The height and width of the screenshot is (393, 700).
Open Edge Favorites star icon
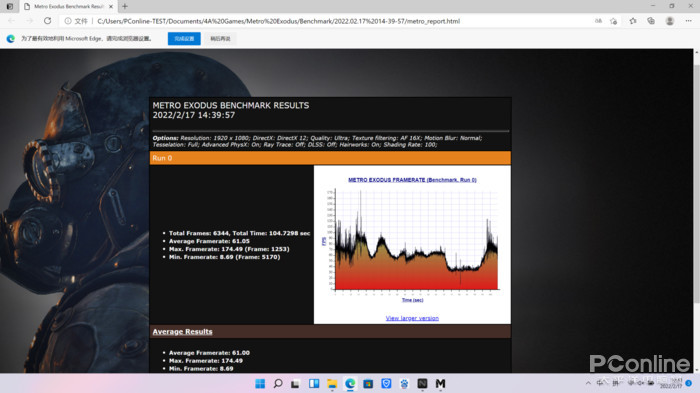tap(633, 21)
